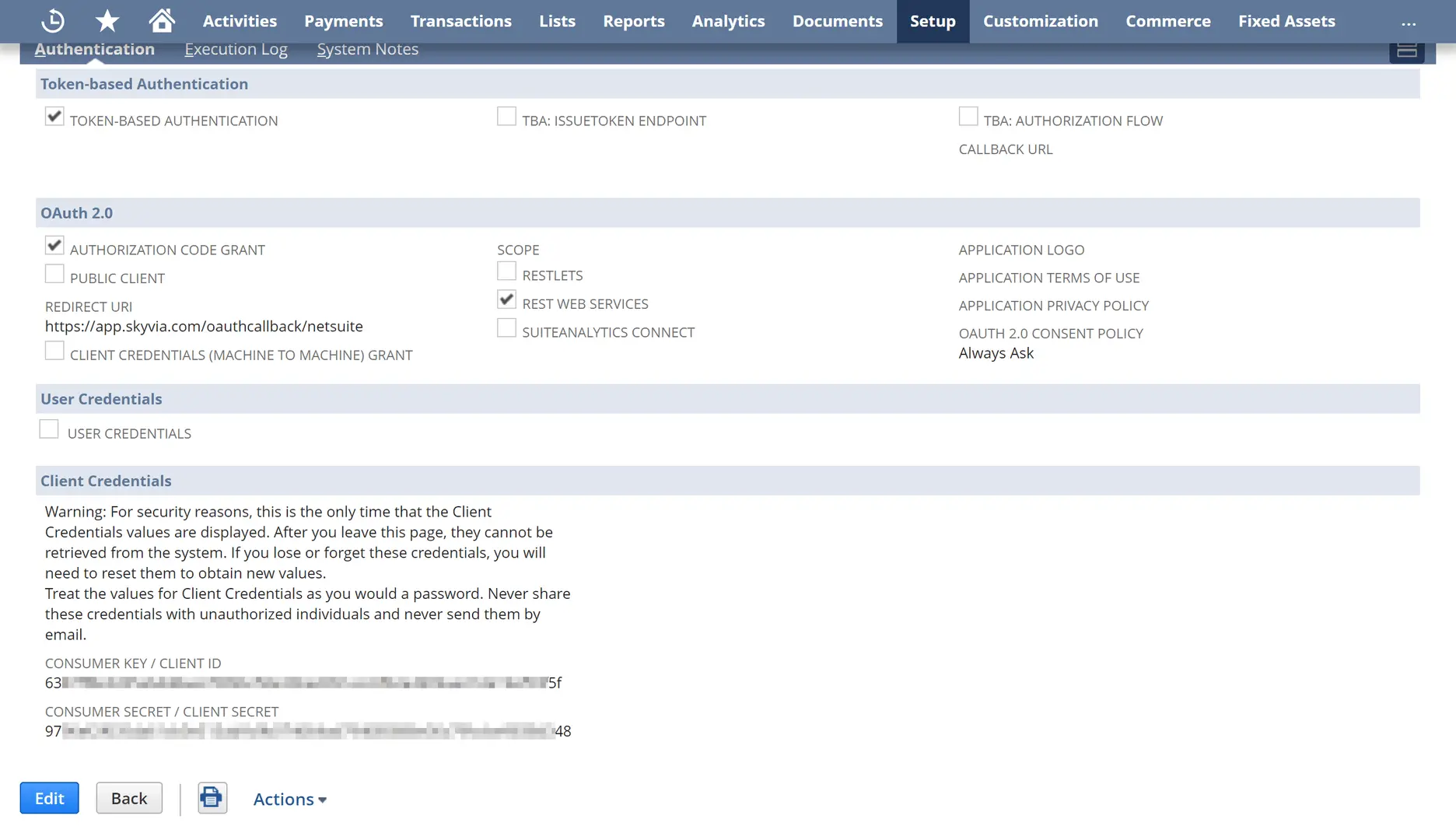
Task: Click the printer icon
Action: pyautogui.click(x=212, y=798)
